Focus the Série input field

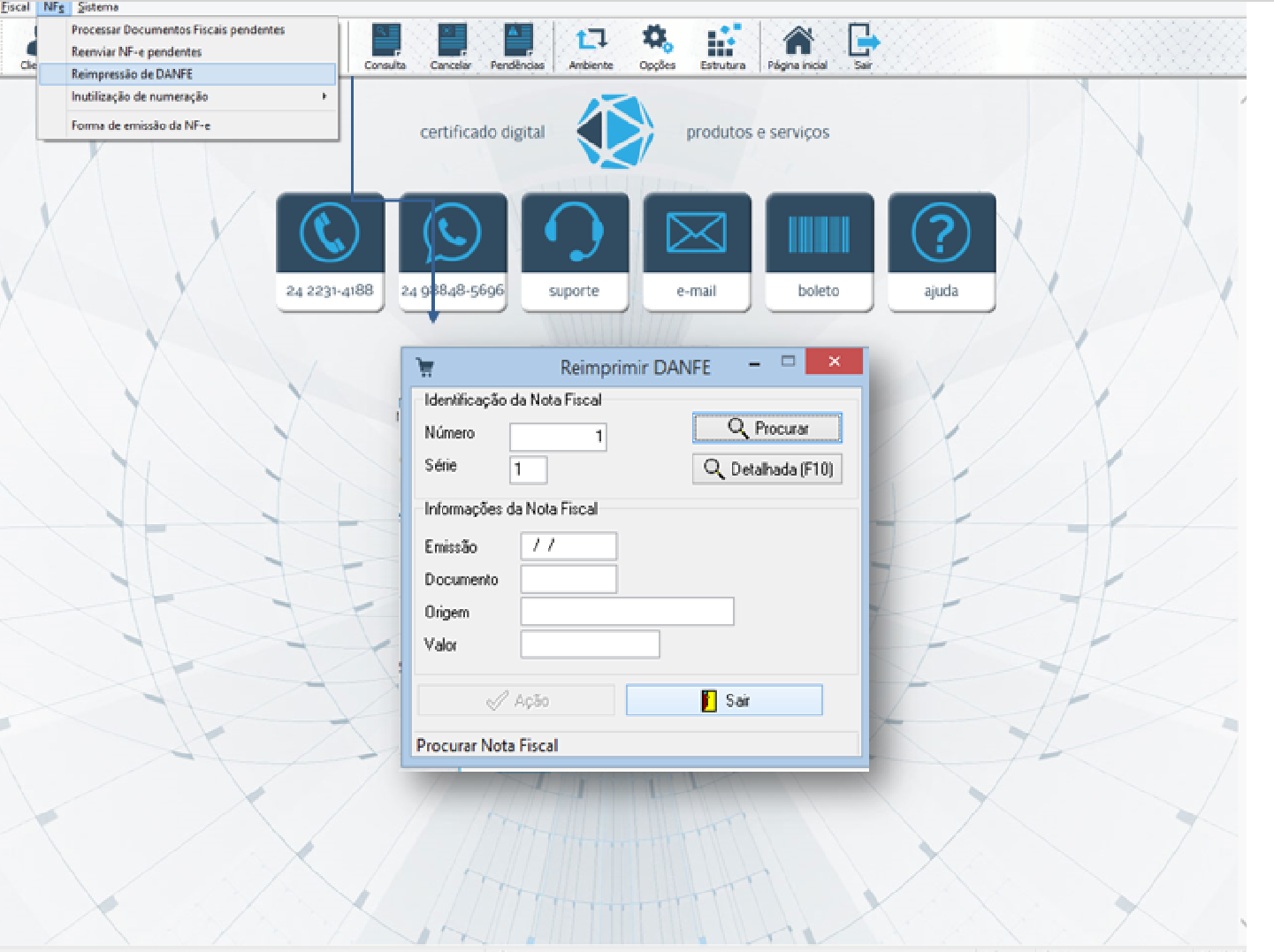tap(529, 469)
